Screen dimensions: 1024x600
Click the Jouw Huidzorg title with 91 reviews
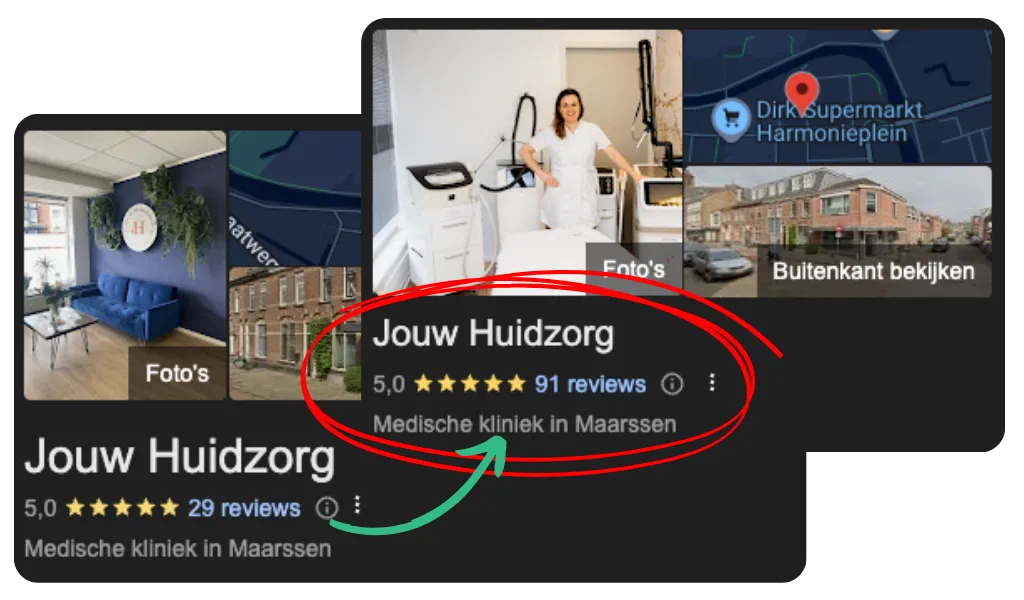[x=493, y=334]
